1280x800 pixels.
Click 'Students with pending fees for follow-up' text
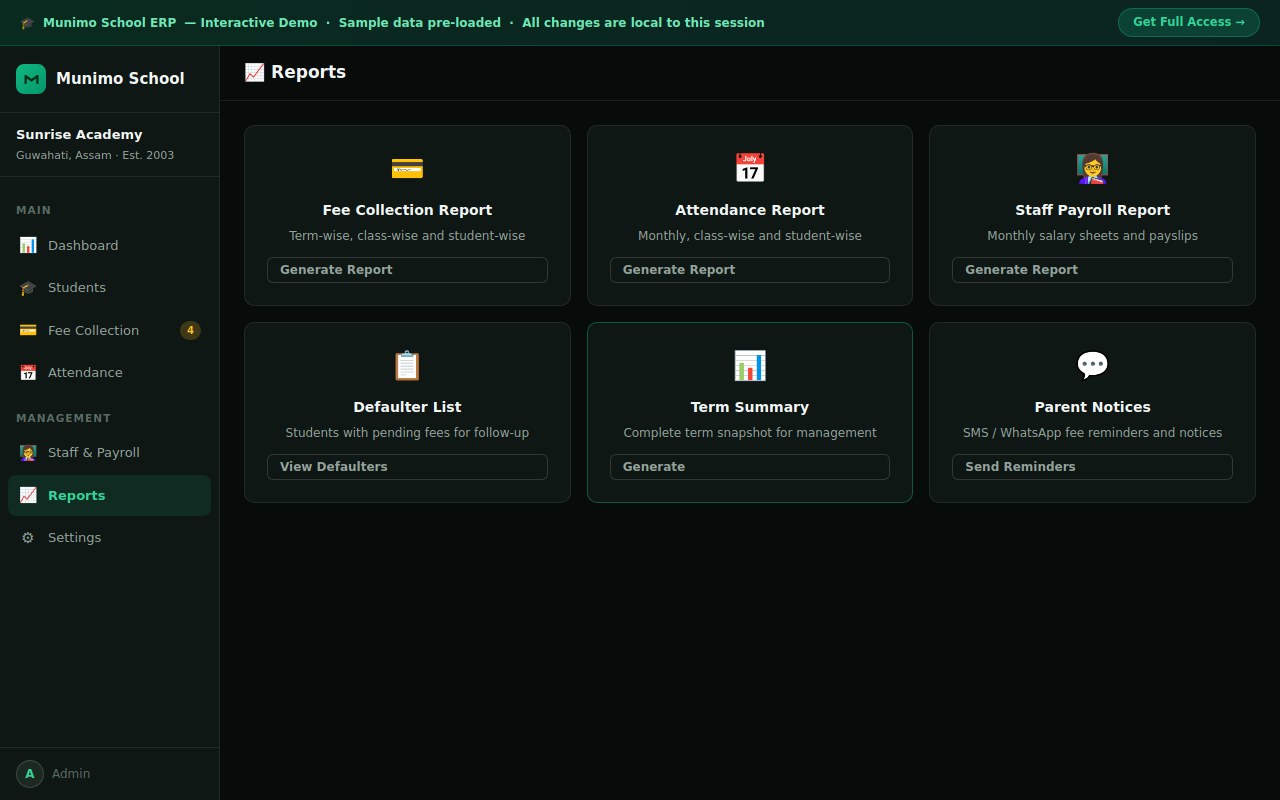407,433
